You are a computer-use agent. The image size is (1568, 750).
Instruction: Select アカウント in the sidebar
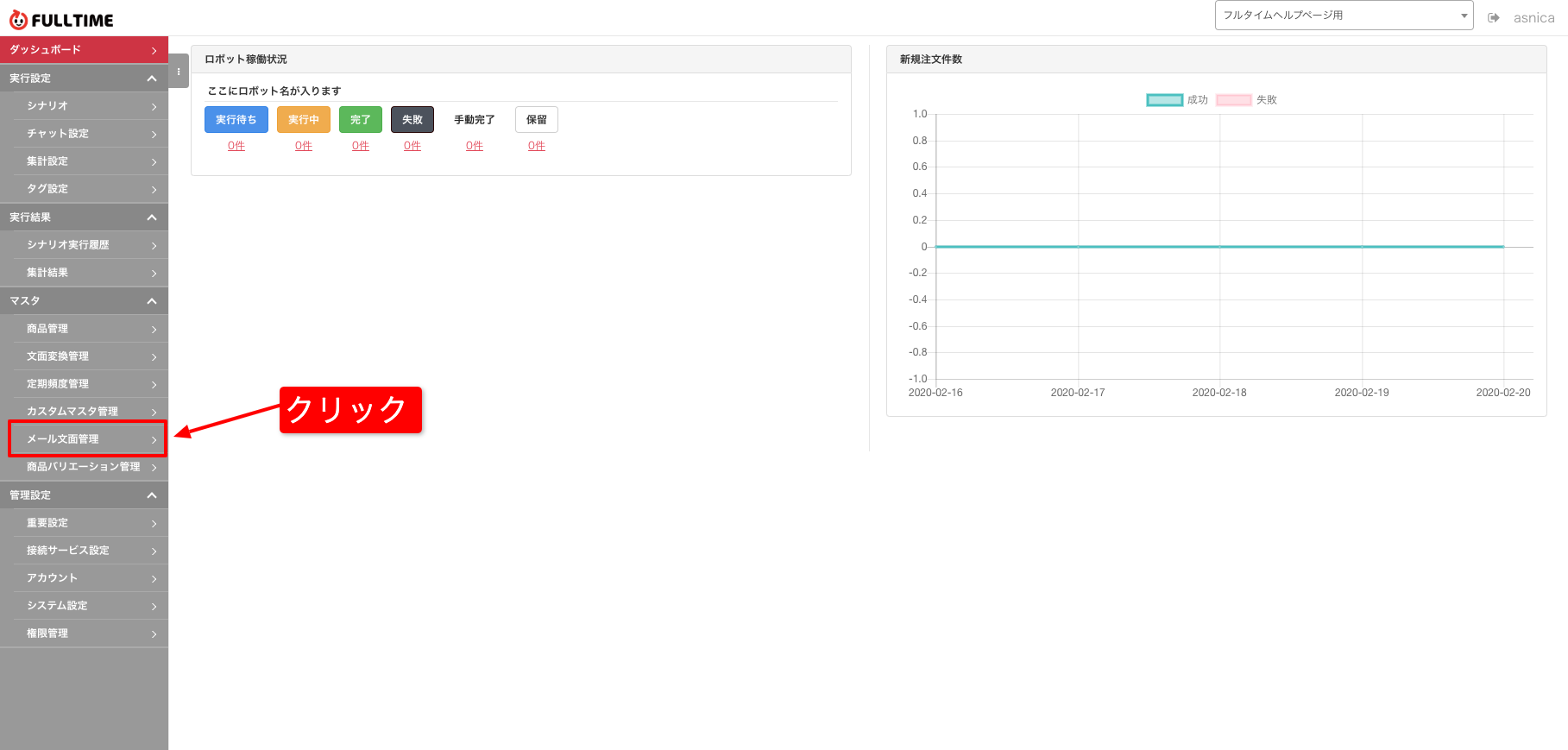84,578
